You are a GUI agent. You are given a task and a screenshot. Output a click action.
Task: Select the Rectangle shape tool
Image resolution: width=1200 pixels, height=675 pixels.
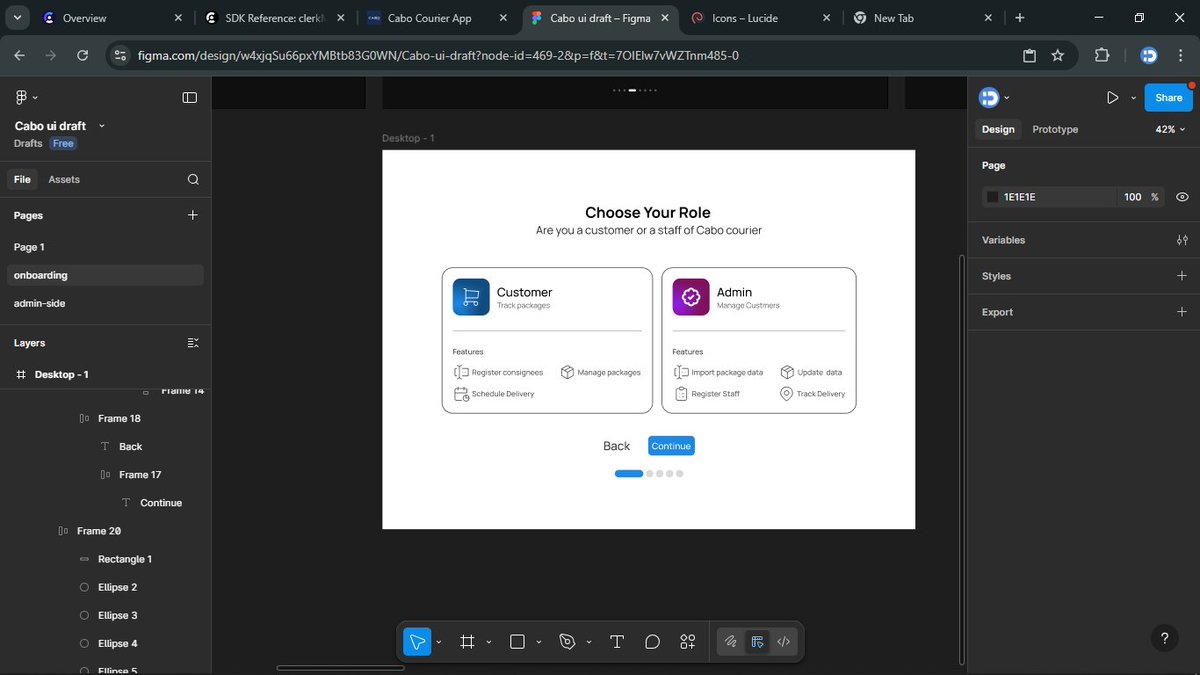coord(517,642)
